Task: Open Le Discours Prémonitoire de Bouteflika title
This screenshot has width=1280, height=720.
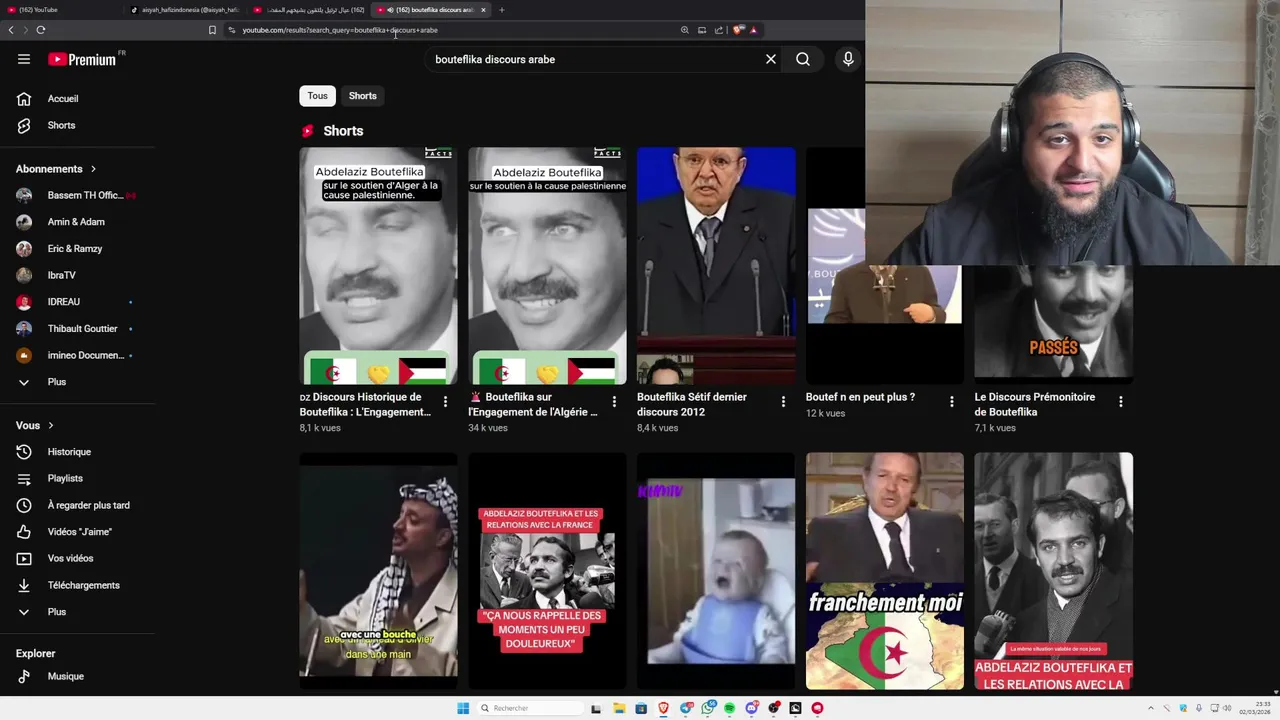Action: pyautogui.click(x=1035, y=404)
